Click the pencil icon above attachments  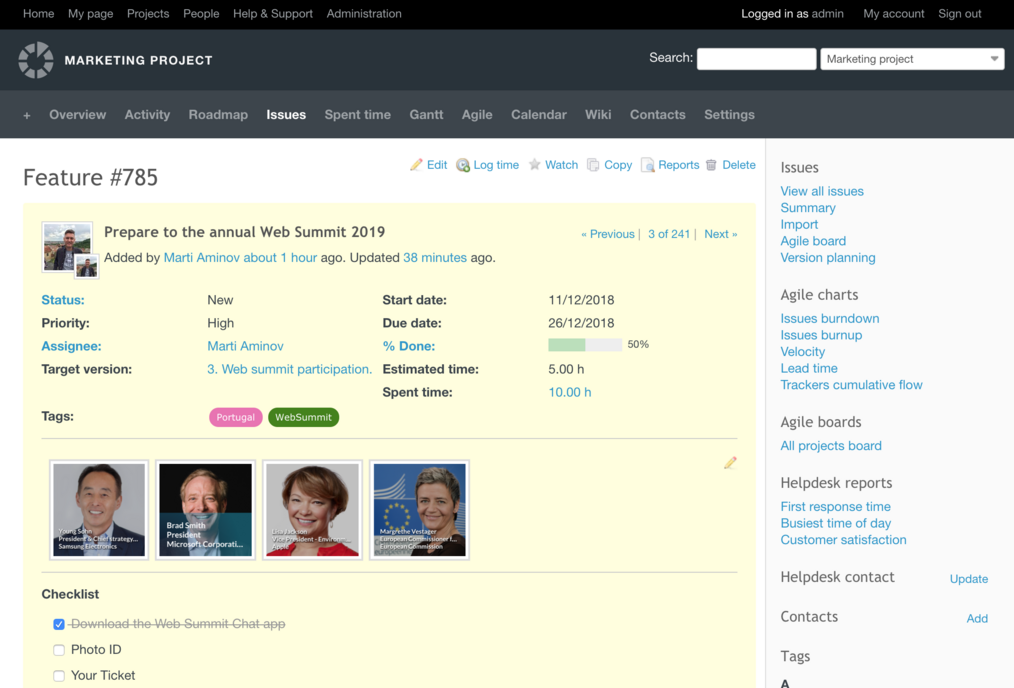point(730,463)
